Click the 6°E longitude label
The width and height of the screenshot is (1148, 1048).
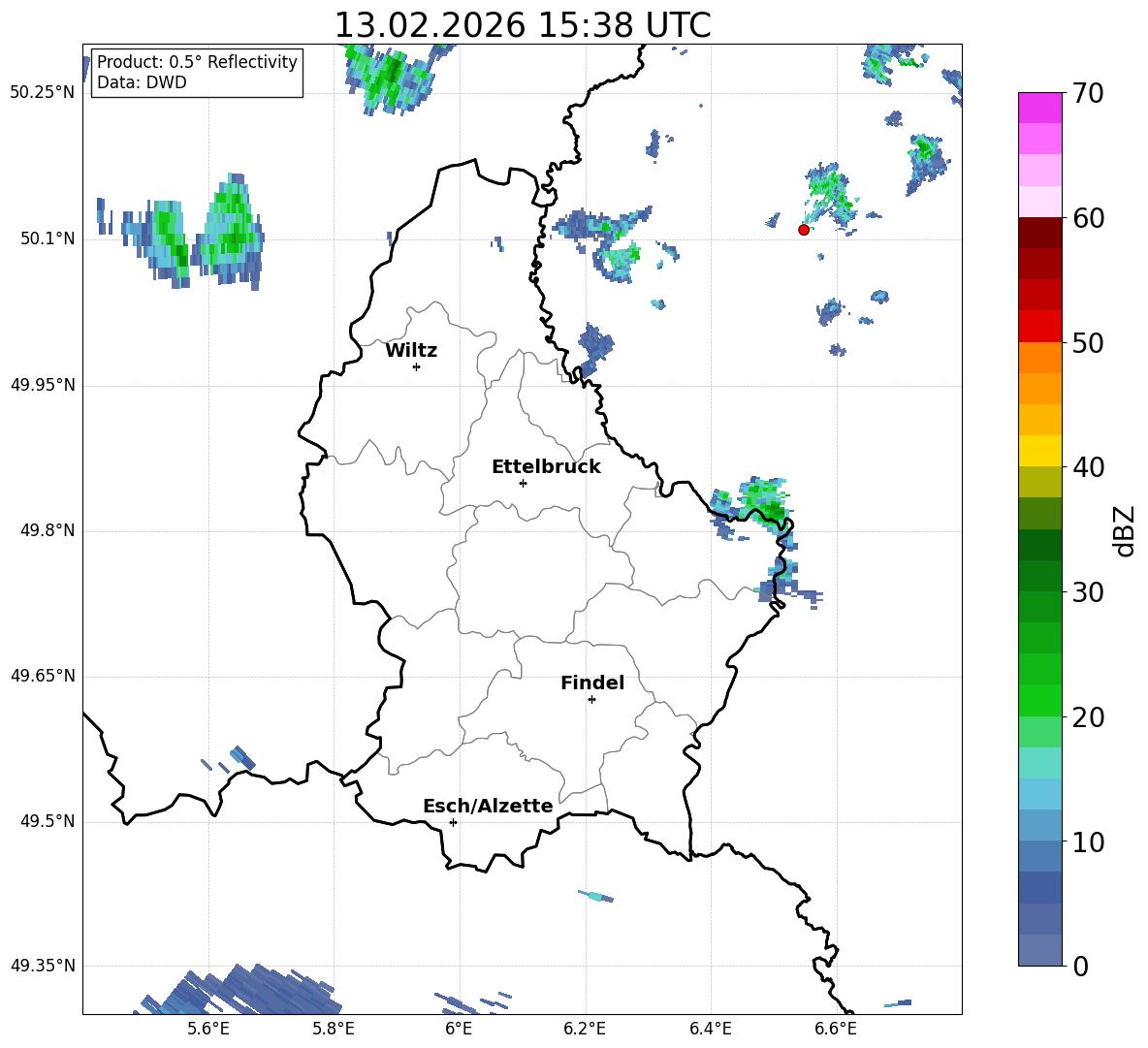click(459, 1029)
